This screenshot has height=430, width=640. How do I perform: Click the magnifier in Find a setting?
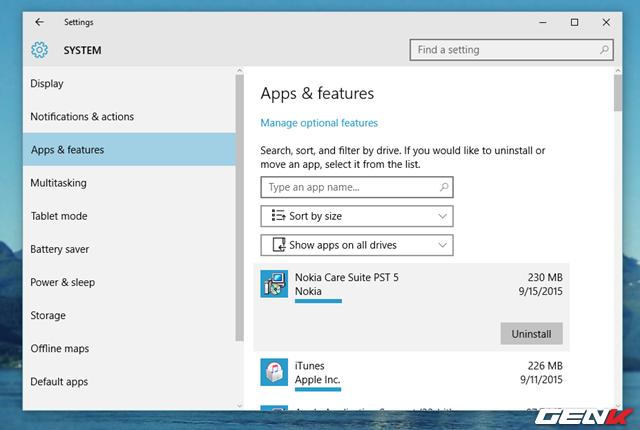tap(604, 50)
